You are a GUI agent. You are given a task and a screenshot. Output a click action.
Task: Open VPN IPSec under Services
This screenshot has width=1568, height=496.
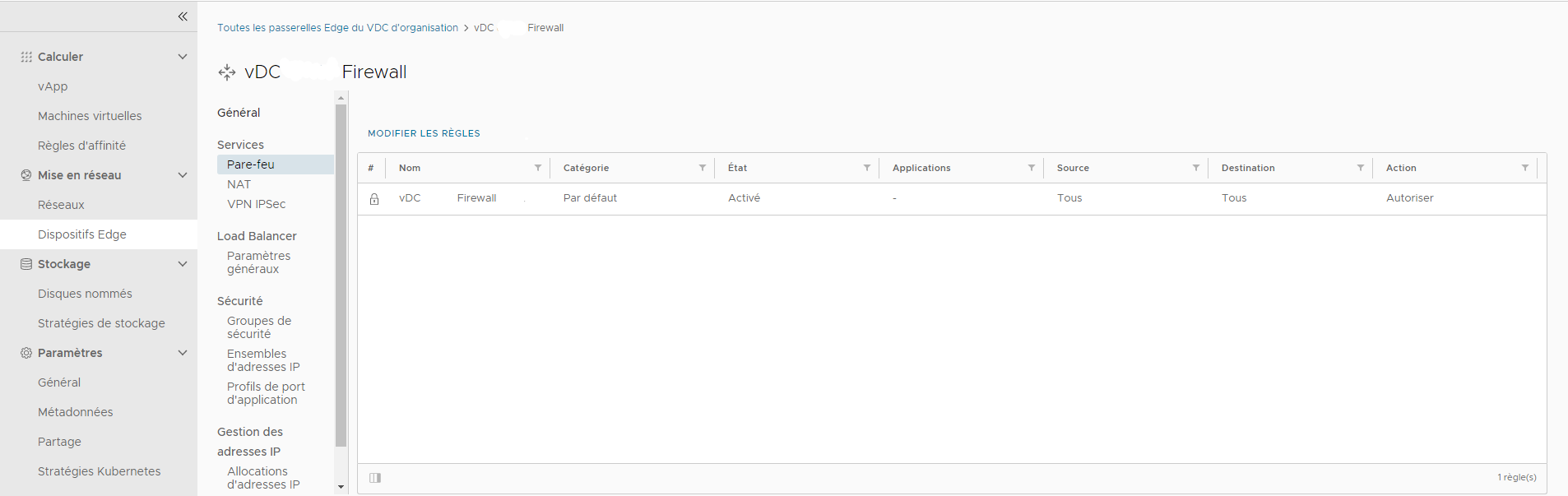point(256,204)
